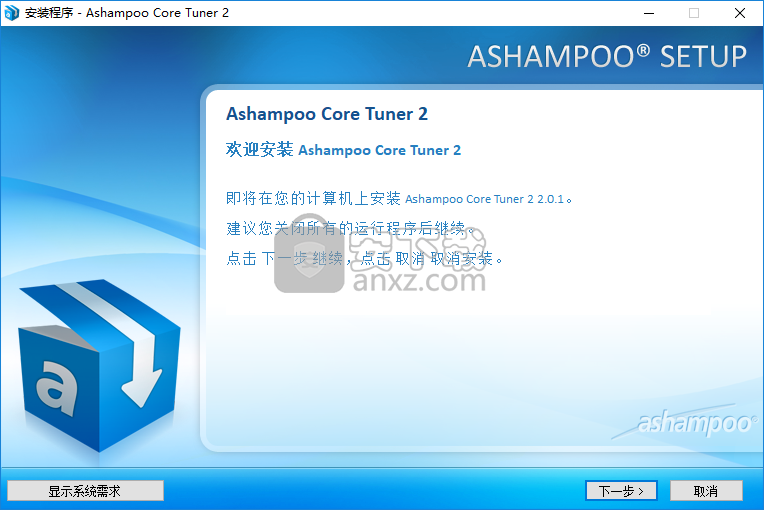The image size is (764, 510).
Task: Click the 点击 下一步 继续 instruction line
Action: pos(364,258)
